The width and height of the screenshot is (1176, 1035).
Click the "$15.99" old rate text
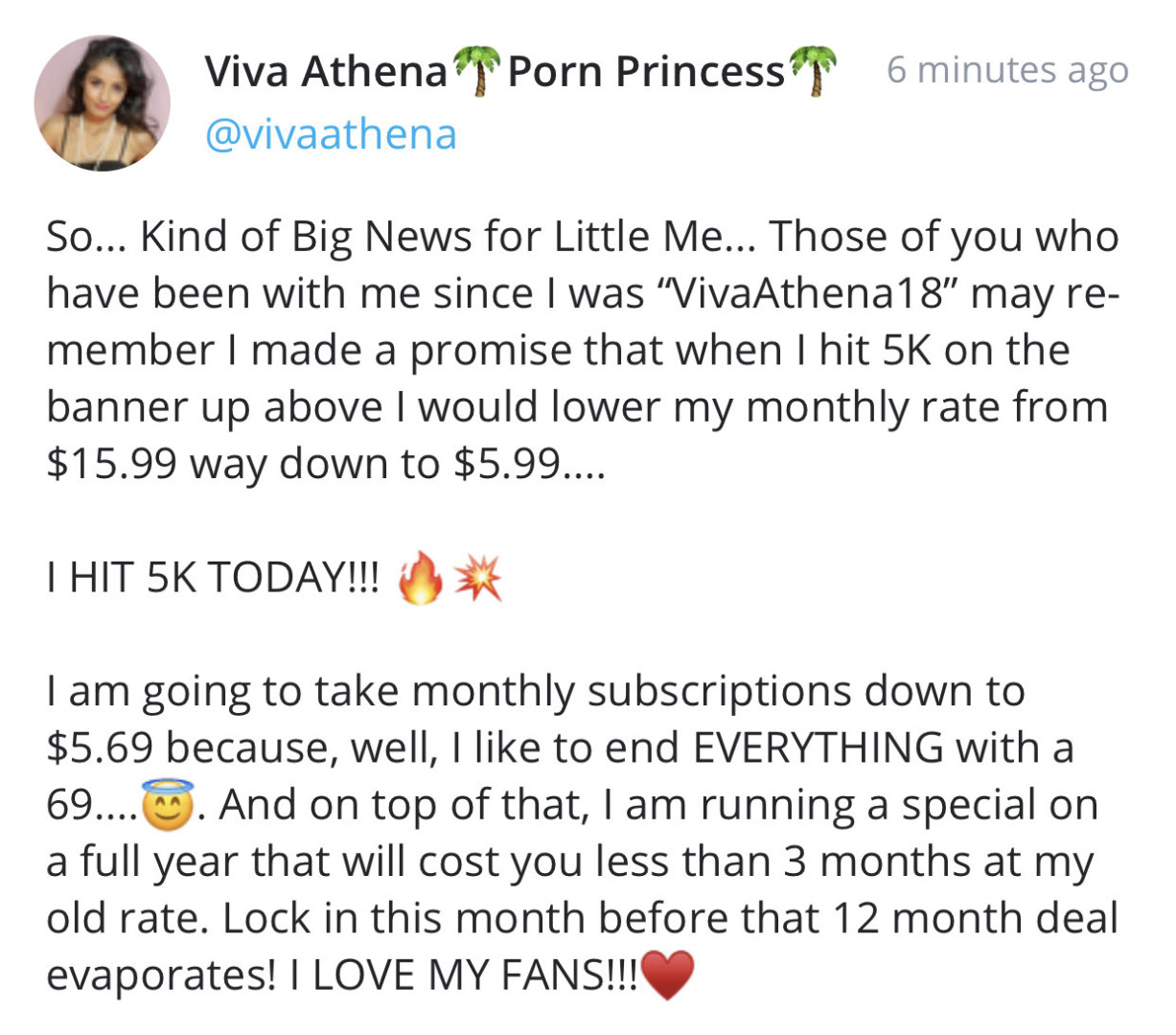point(111,464)
